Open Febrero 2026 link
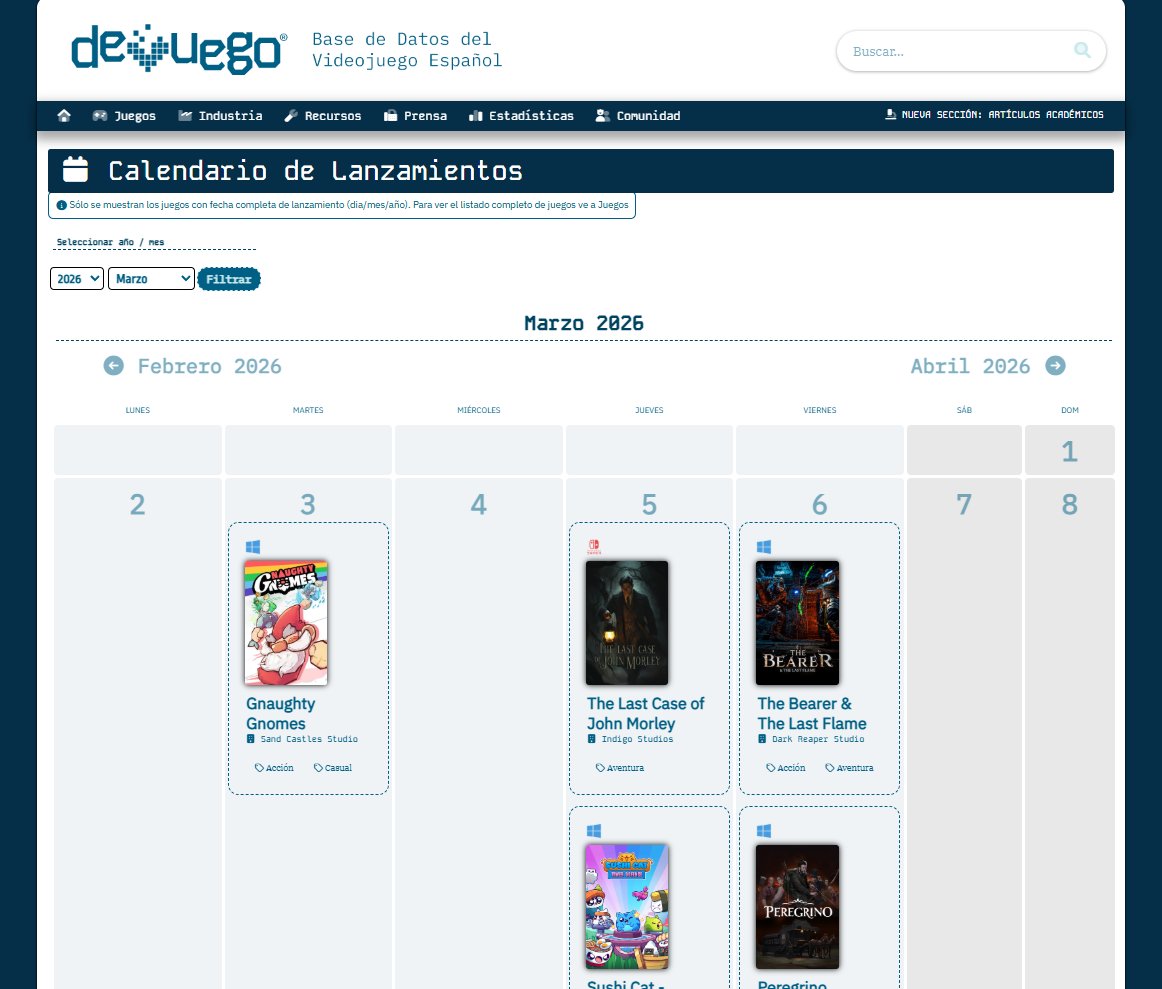 pos(210,366)
